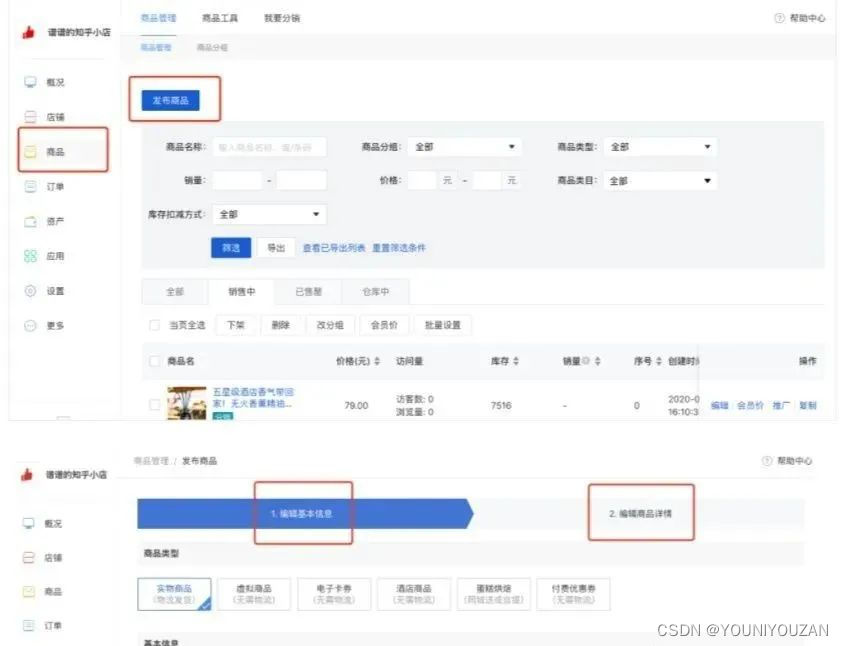Click the blue 筛选 button
Screen dimensions: 843x646
(231, 248)
